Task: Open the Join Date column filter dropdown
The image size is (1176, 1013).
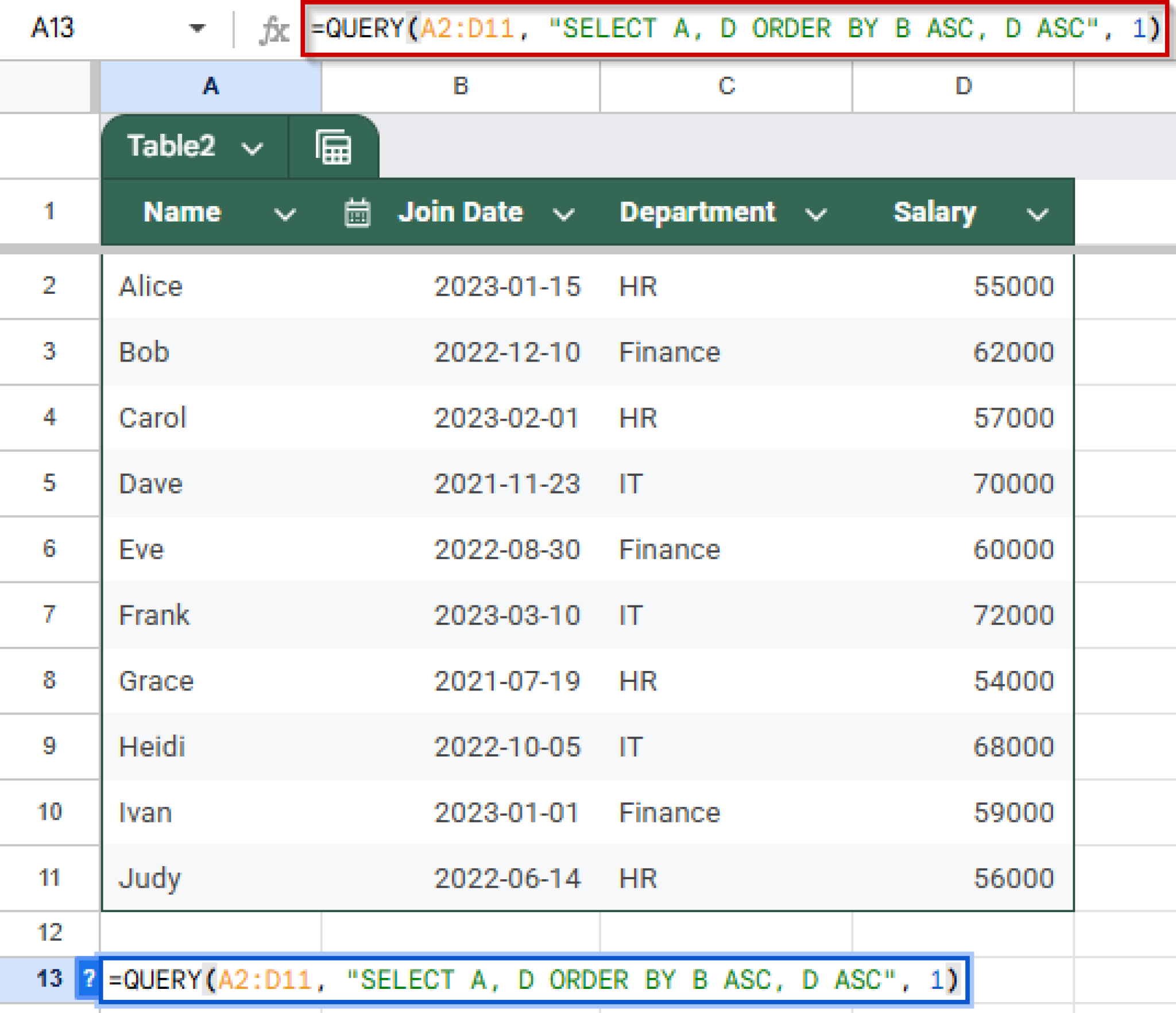Action: pyautogui.click(x=563, y=214)
